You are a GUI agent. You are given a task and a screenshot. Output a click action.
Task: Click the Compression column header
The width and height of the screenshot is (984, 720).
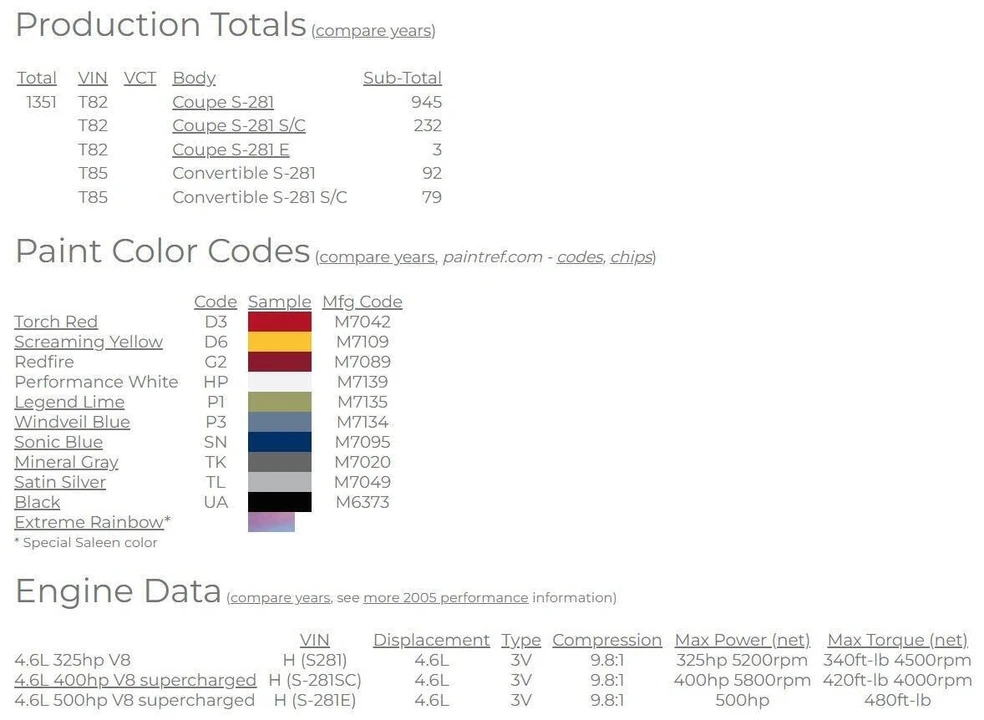(x=607, y=640)
